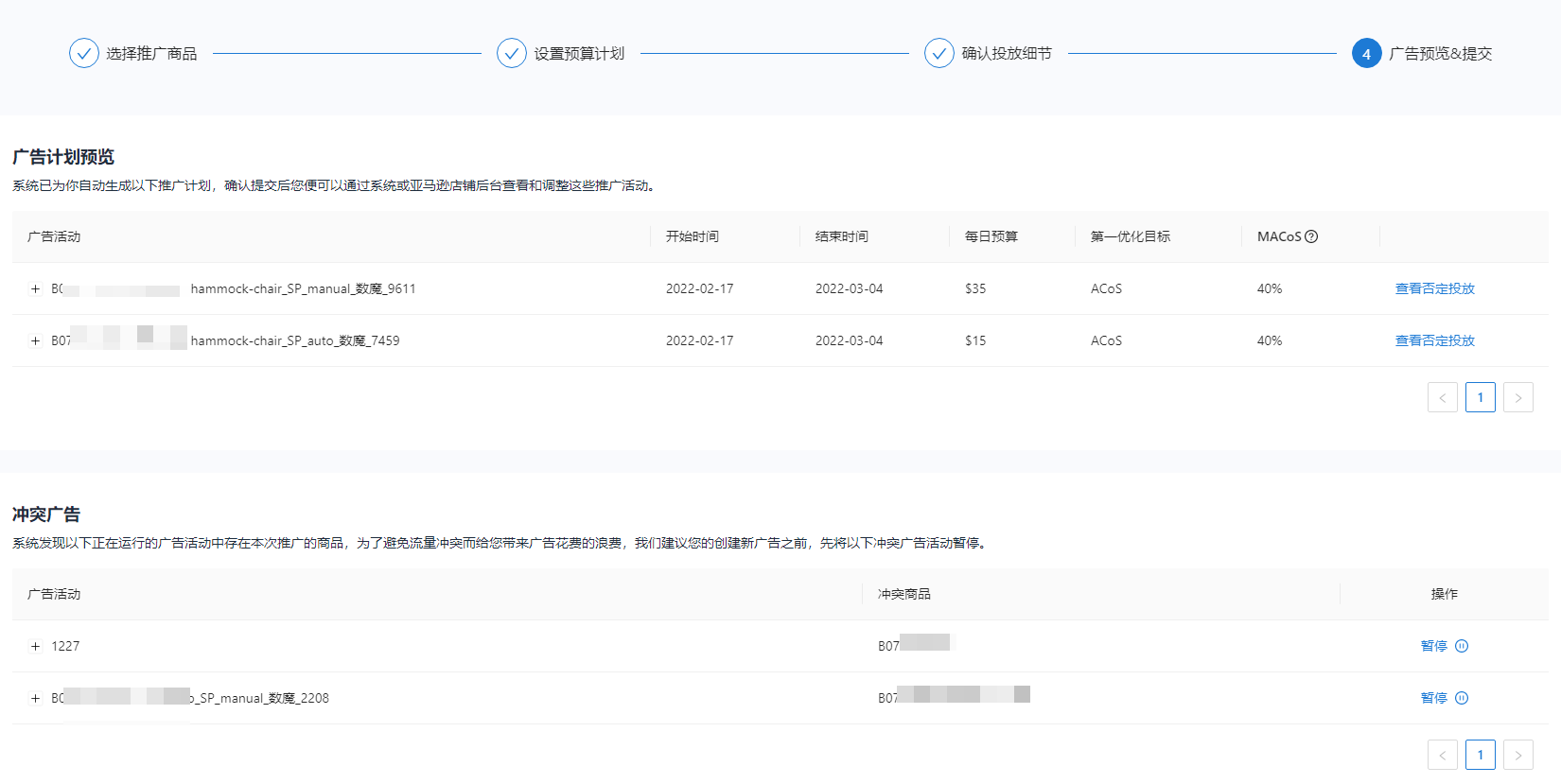Viewport: 1561px width, 784px height.
Task: Expand the hammock-chair_SP_manual_数魔_9611 campaign row
Action: (36, 289)
